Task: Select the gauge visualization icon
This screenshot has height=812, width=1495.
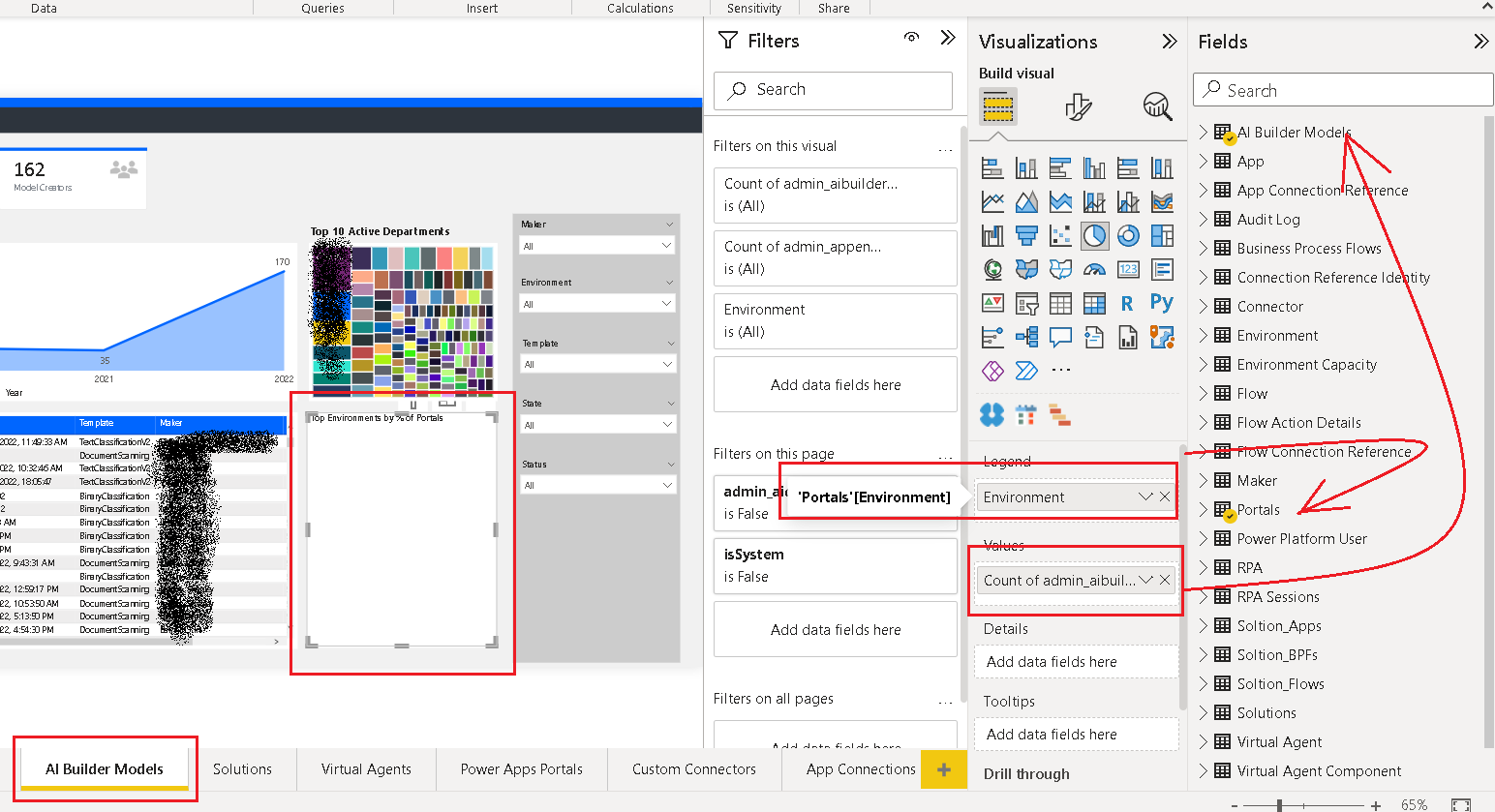Action: pos(1093,269)
